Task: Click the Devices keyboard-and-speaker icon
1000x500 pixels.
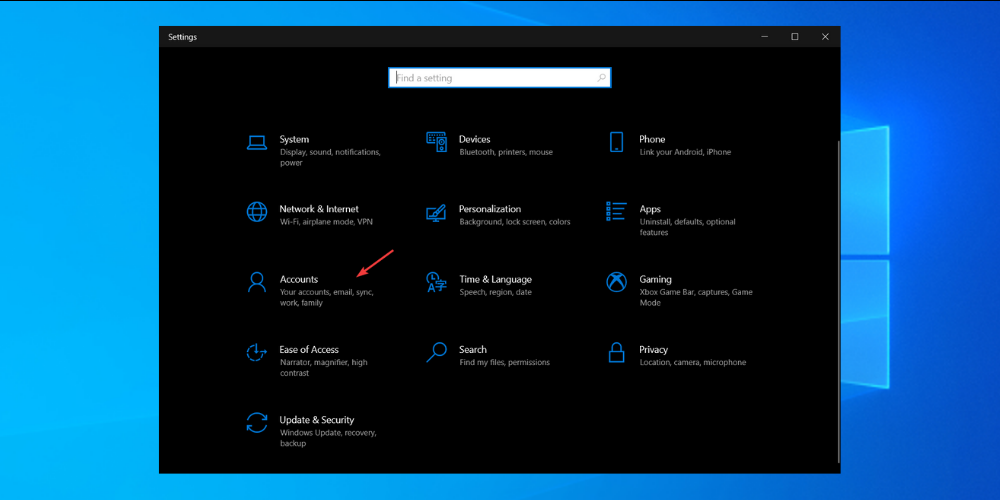Action: (x=437, y=142)
